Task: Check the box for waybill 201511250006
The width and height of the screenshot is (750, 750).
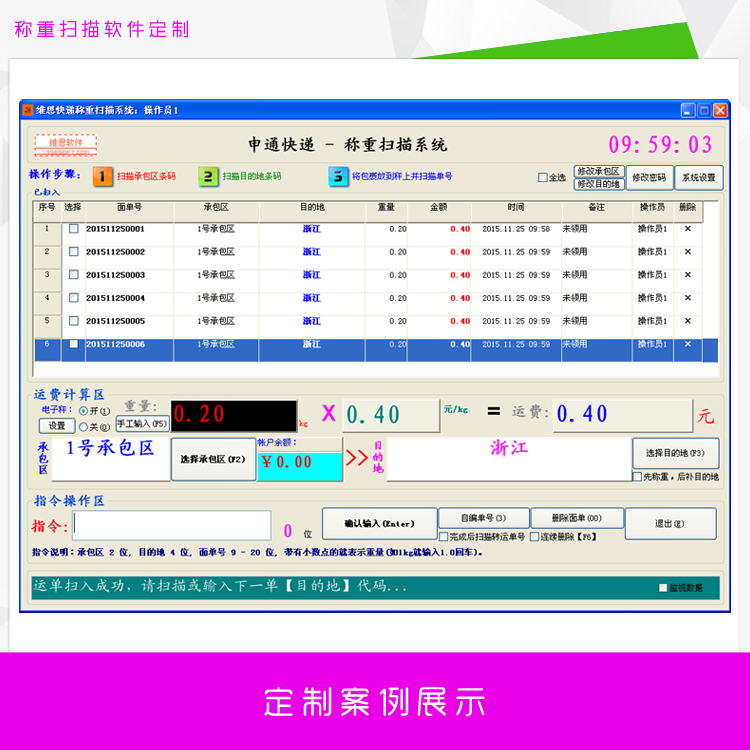Action: pos(74,344)
